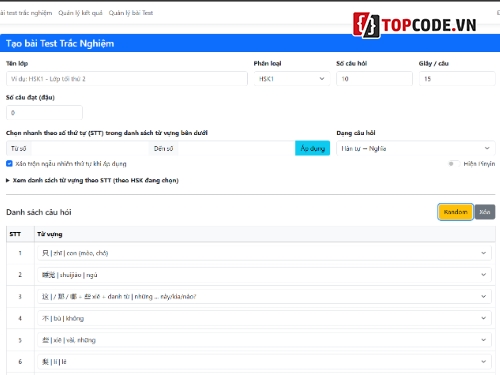Toggle the Hiện Pinyin switch
Image resolution: width=500 pixels, height=375 pixels.
click(454, 164)
